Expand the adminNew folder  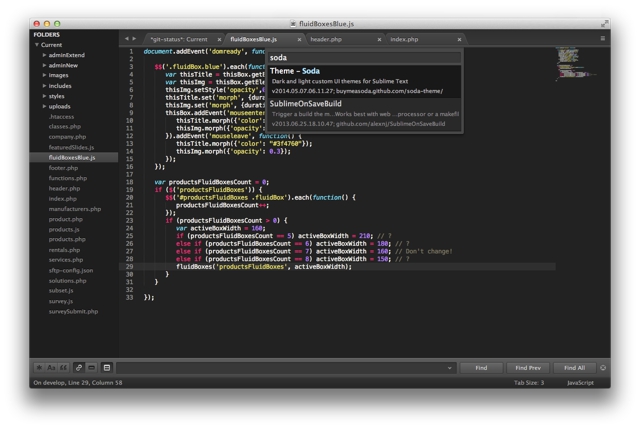coord(44,65)
